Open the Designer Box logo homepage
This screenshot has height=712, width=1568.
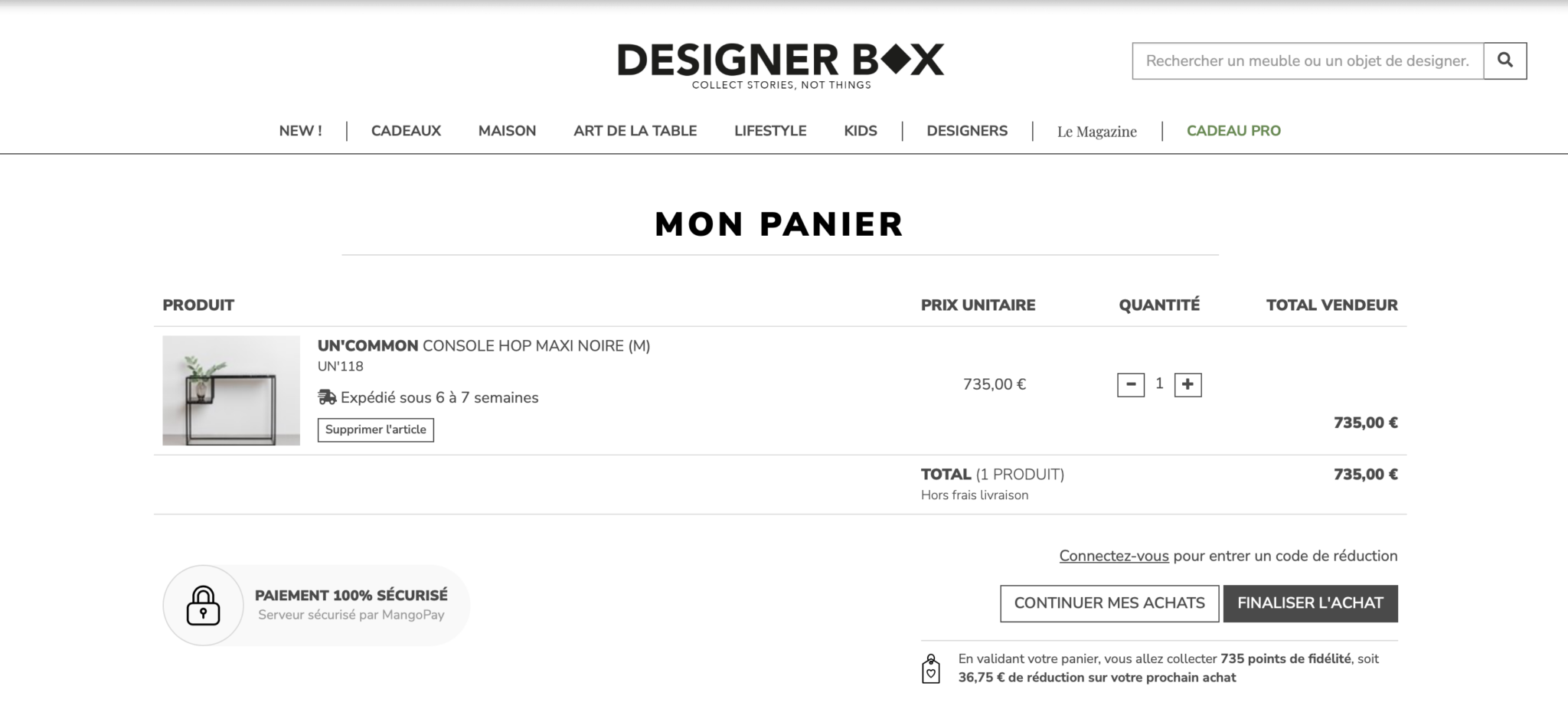click(x=781, y=66)
